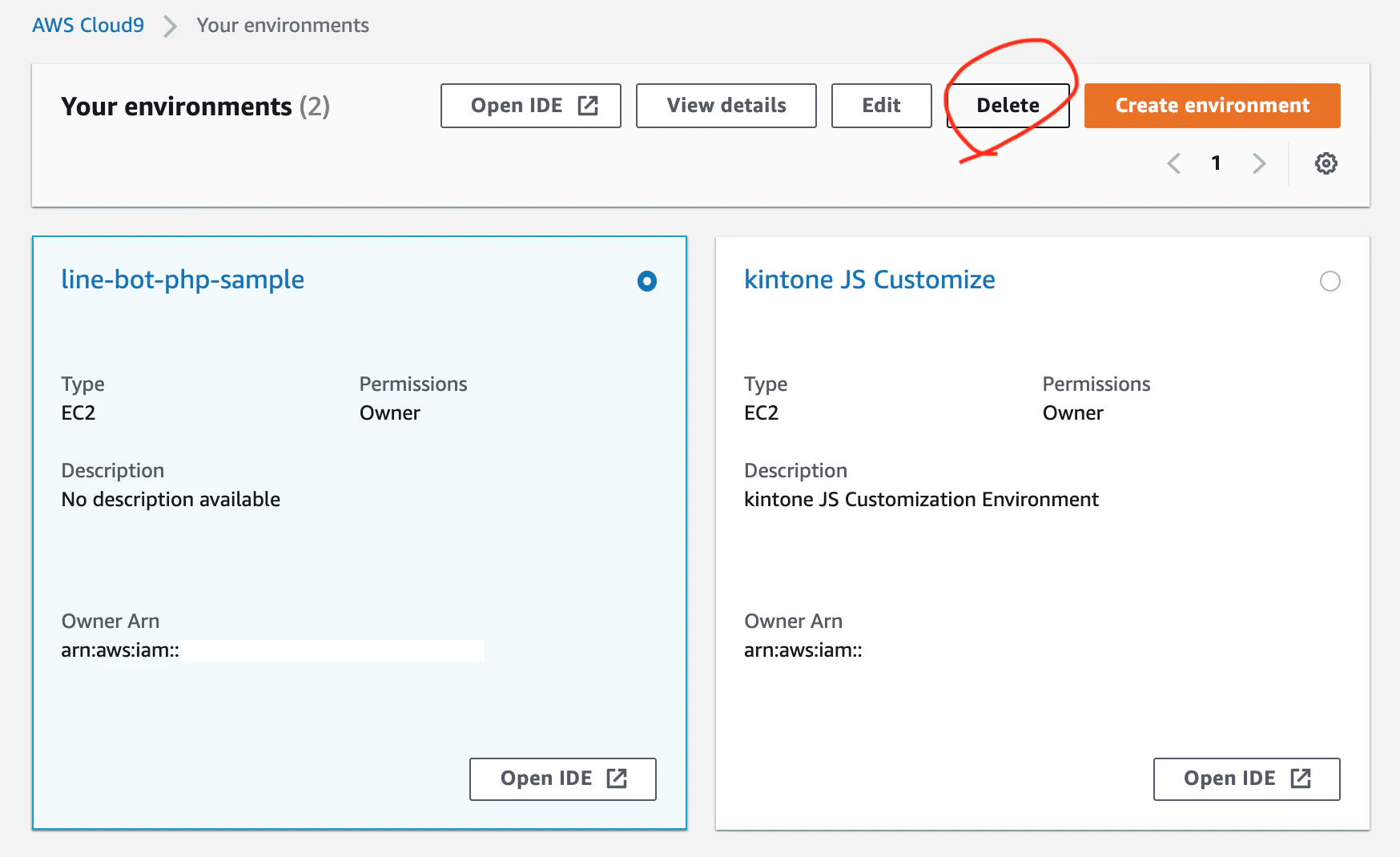The width and height of the screenshot is (1400, 857).
Task: Click the Your environments (2) heading
Action: pos(195,107)
